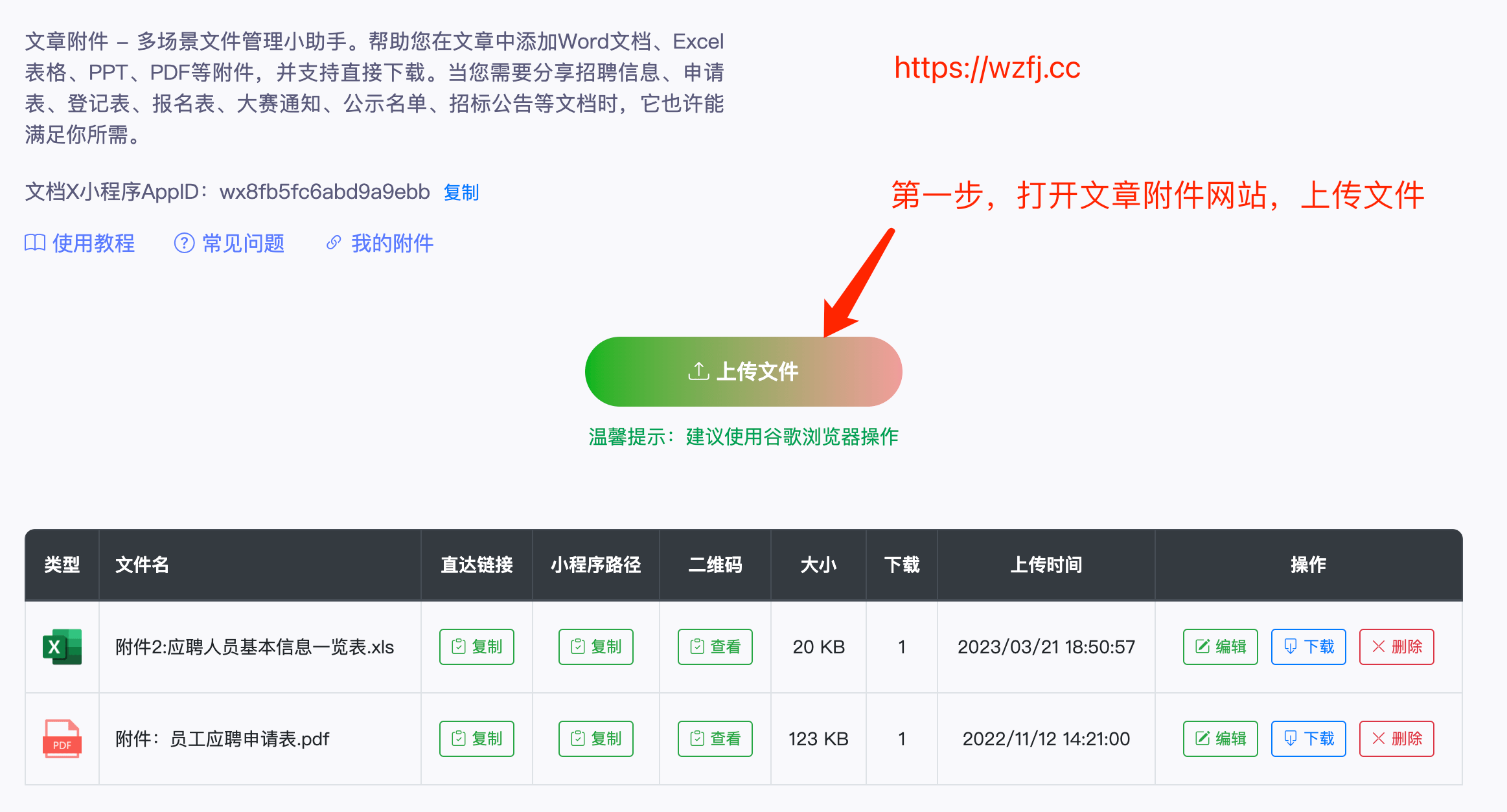1507x812 pixels.
Task: Click the green 上传文件 upload button
Action: coord(743,372)
